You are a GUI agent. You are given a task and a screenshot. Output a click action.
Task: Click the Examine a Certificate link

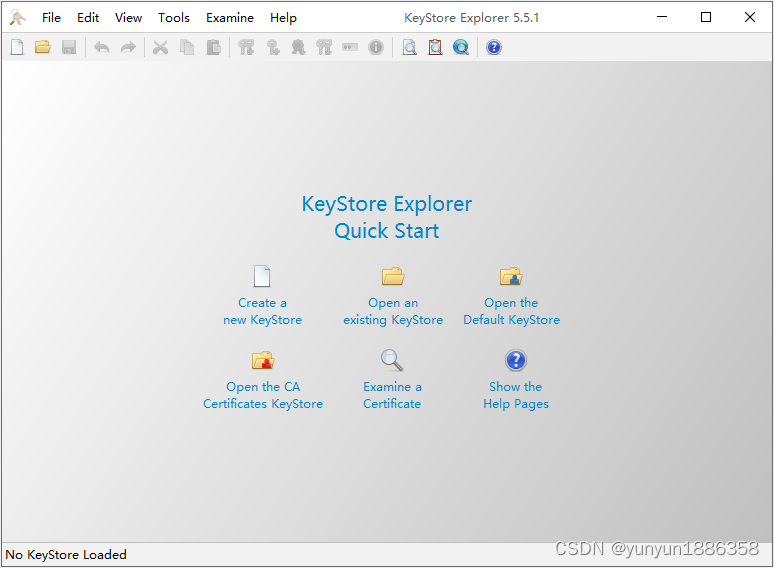click(x=392, y=395)
